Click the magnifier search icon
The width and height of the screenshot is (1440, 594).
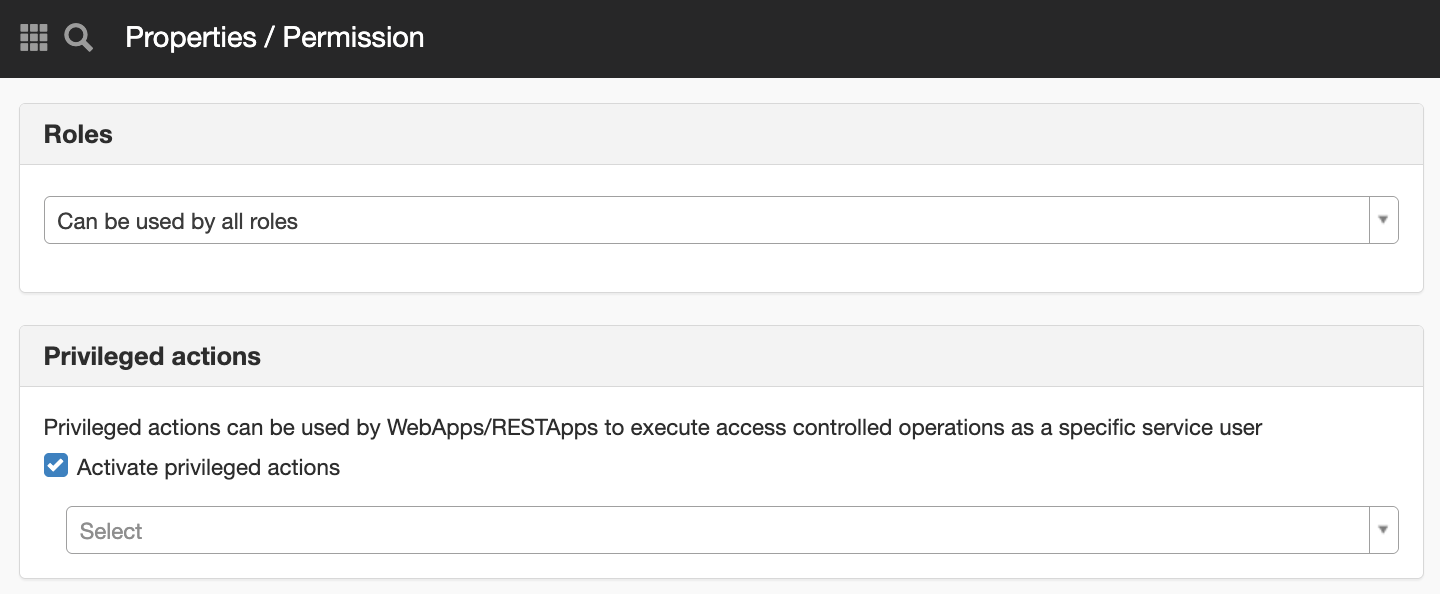pos(79,38)
